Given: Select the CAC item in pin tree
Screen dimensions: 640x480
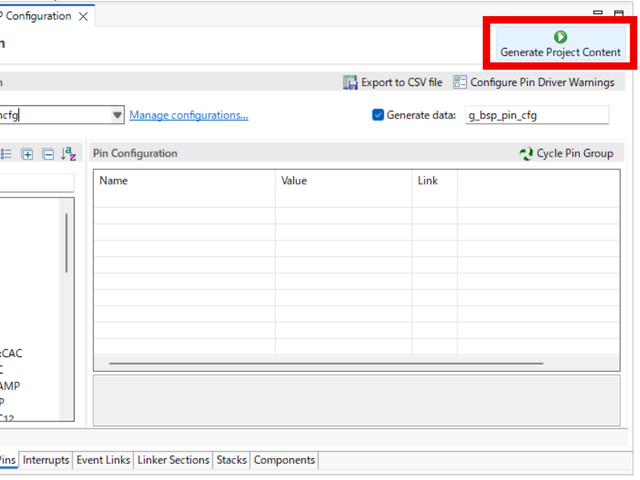Looking at the screenshot, I should tap(11, 353).
